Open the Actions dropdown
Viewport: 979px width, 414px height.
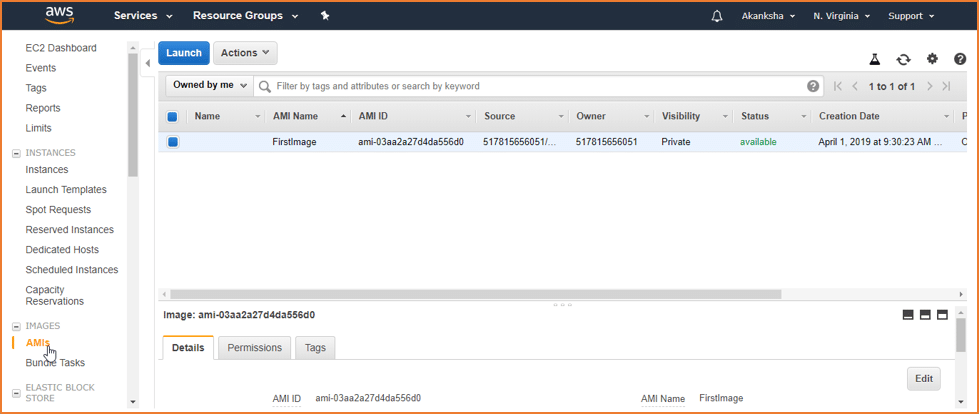(245, 53)
